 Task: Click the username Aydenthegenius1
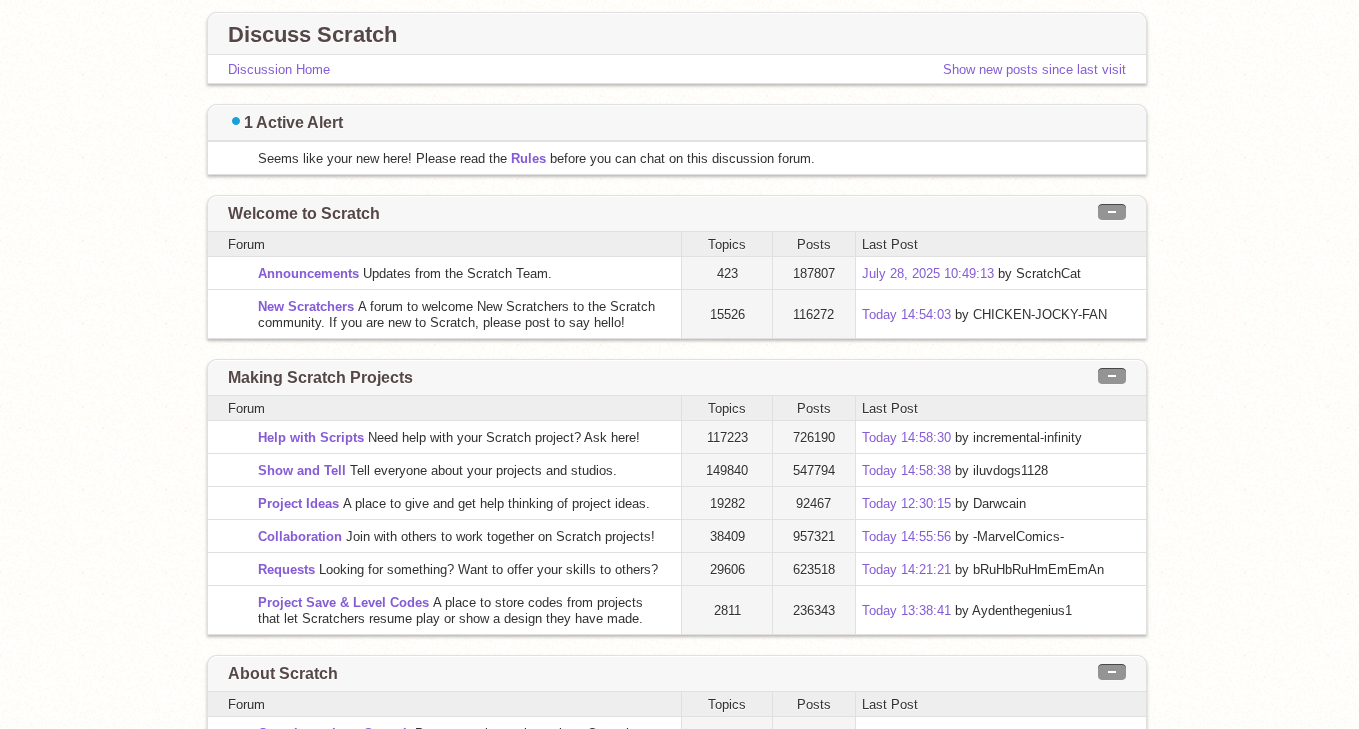click(x=1022, y=610)
